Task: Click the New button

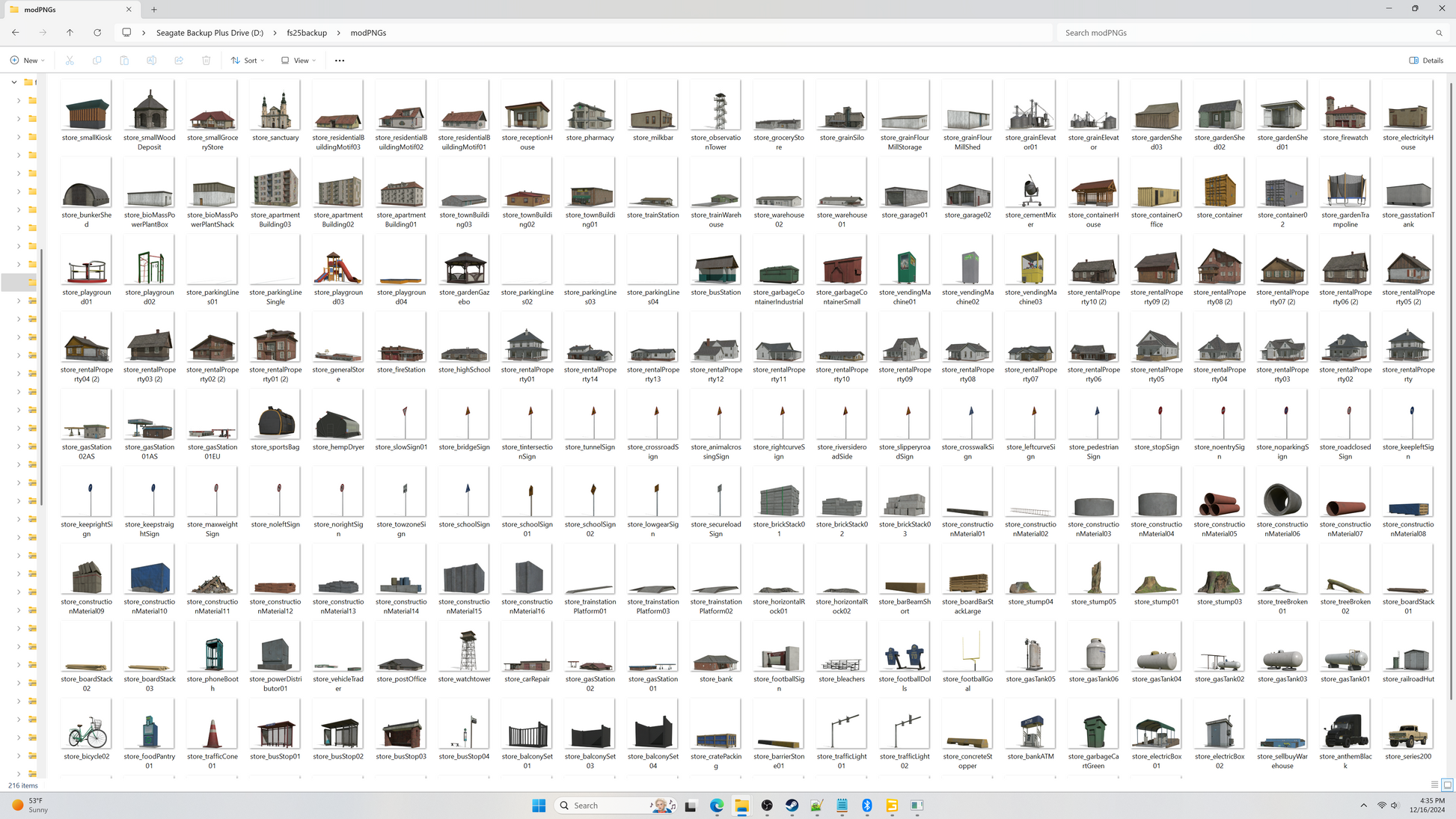Action: (x=28, y=61)
